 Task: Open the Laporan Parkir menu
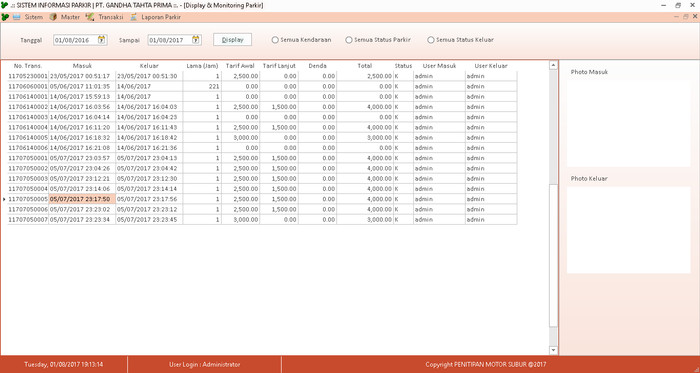click(161, 17)
